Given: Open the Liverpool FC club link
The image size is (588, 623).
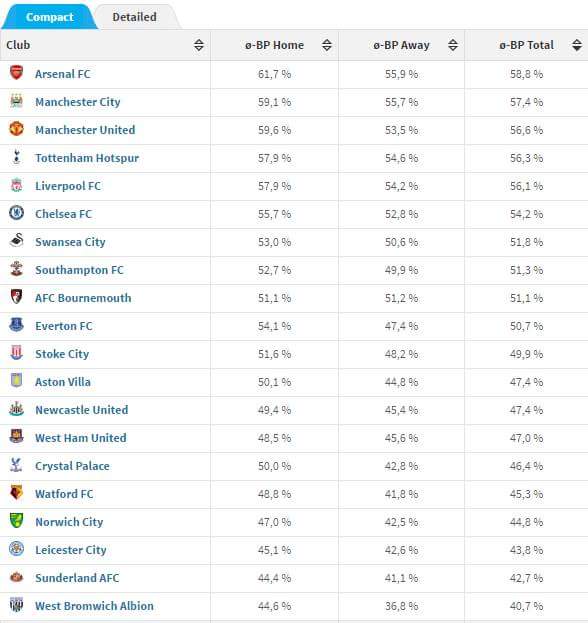Looking at the screenshot, I should click(x=68, y=186).
